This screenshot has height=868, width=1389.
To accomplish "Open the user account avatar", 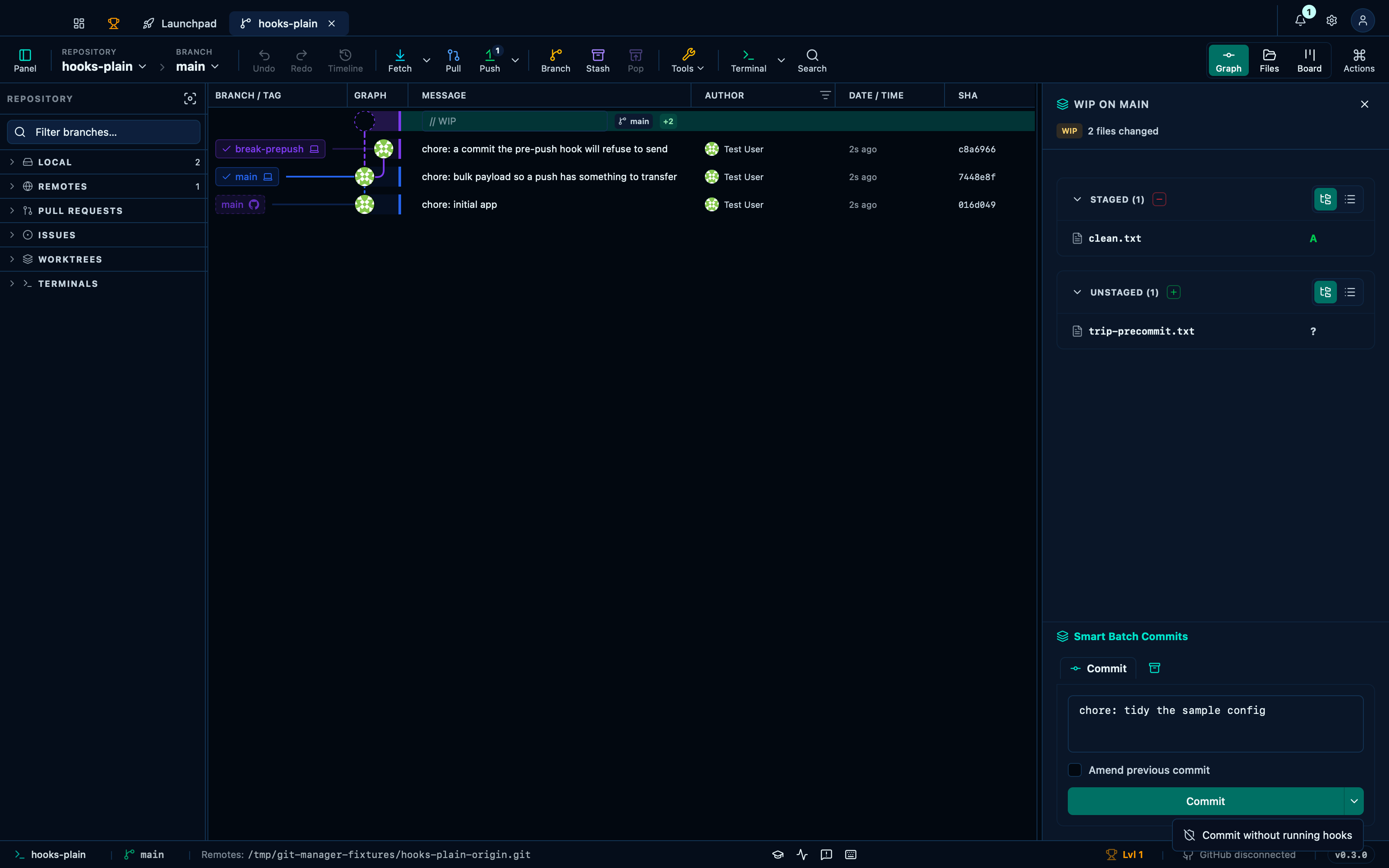I will point(1363,21).
